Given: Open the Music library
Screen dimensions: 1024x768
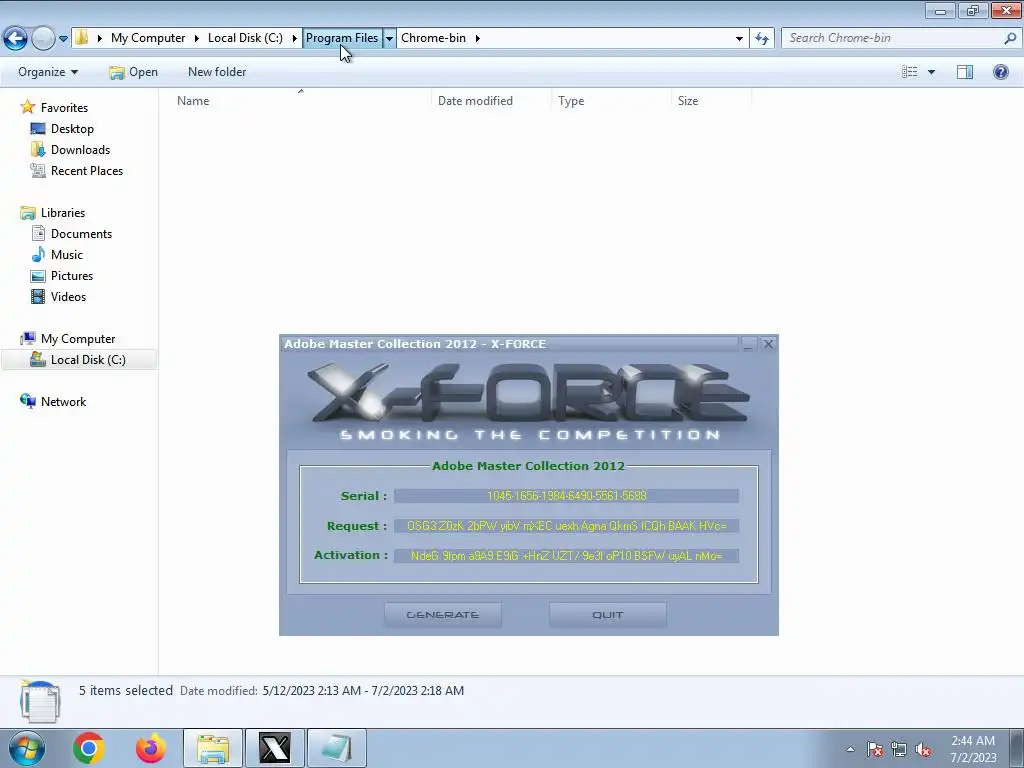Looking at the screenshot, I should pyautogui.click(x=67, y=255).
